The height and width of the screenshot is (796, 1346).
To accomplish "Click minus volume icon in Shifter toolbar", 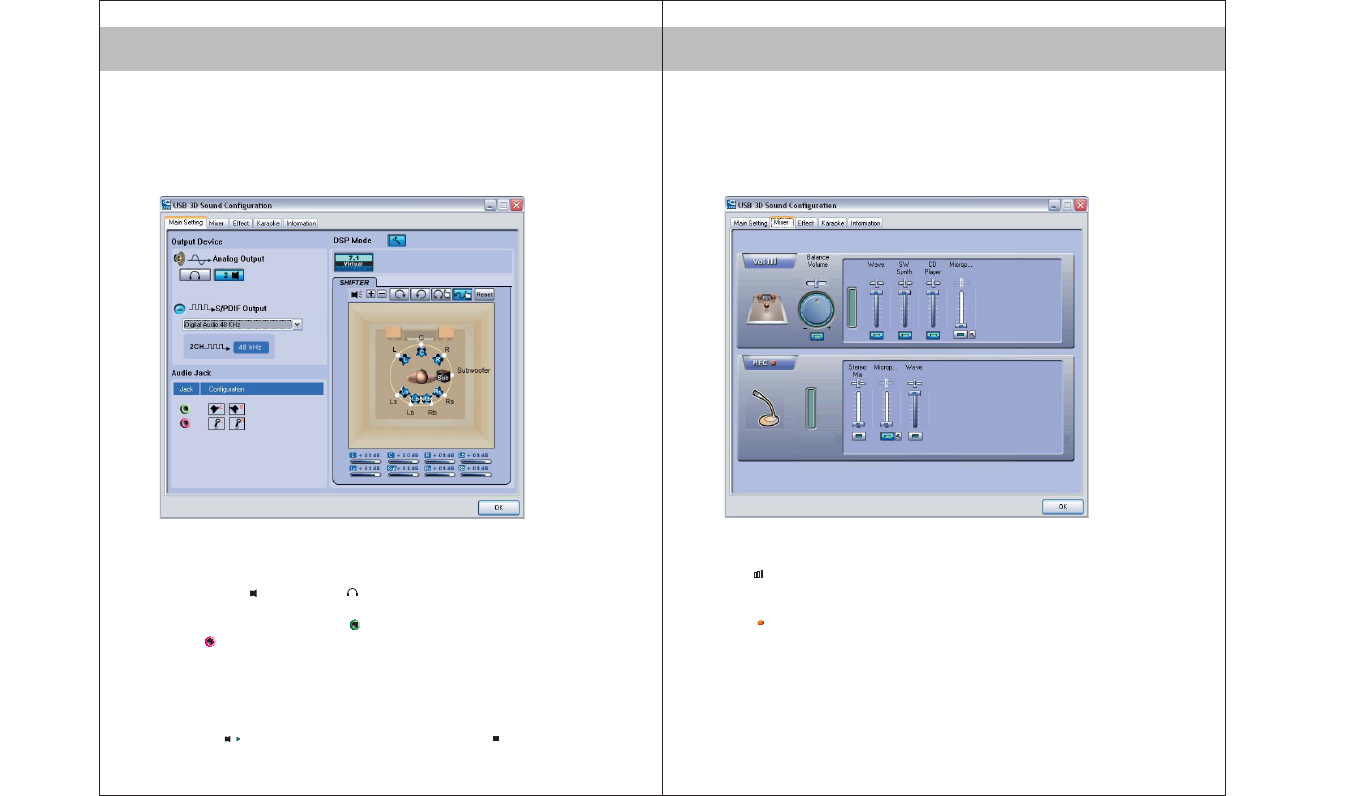I will pyautogui.click(x=383, y=294).
